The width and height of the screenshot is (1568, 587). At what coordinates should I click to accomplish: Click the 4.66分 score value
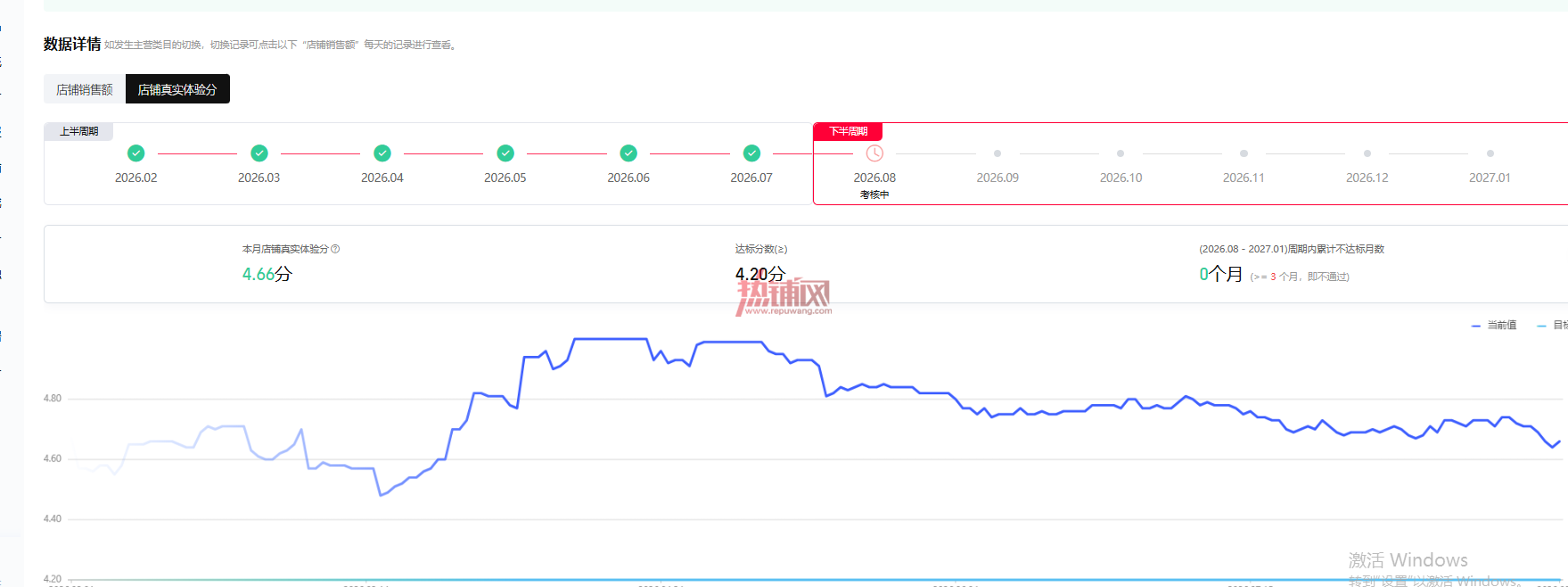pos(267,274)
